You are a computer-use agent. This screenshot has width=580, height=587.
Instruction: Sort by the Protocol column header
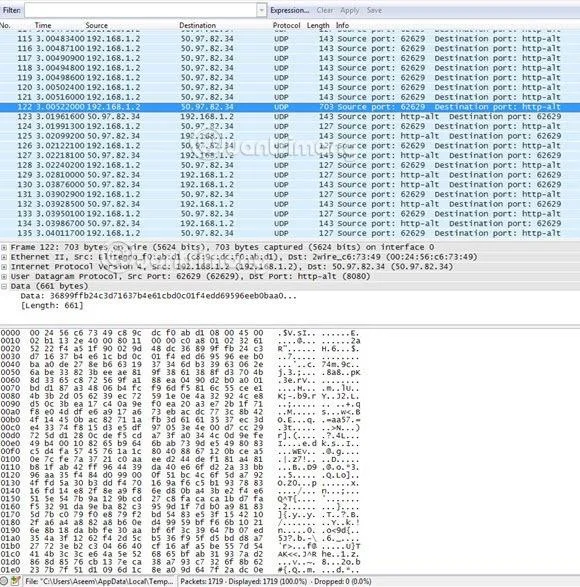pos(286,25)
